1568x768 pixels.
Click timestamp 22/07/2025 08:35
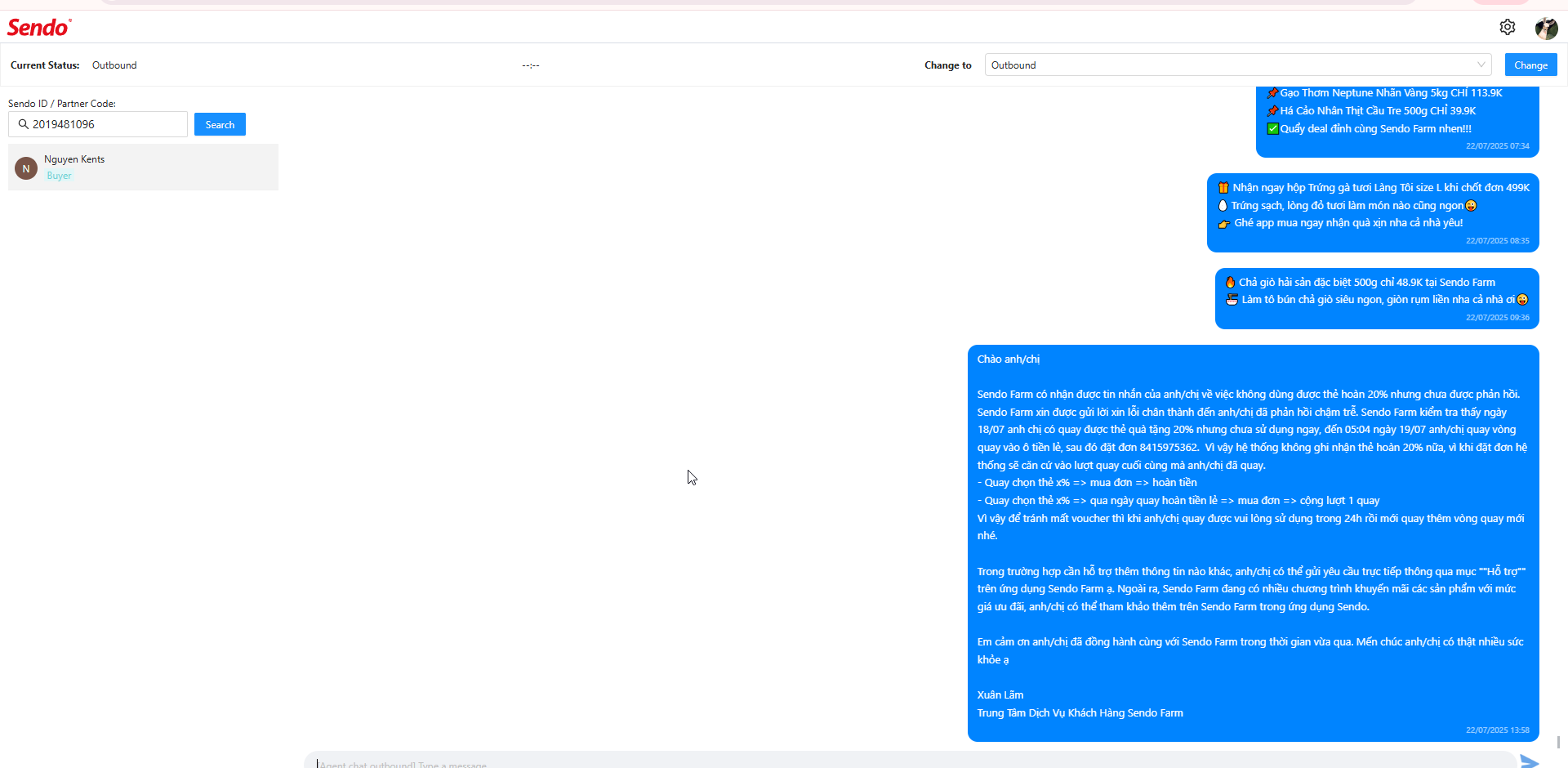click(x=1497, y=241)
